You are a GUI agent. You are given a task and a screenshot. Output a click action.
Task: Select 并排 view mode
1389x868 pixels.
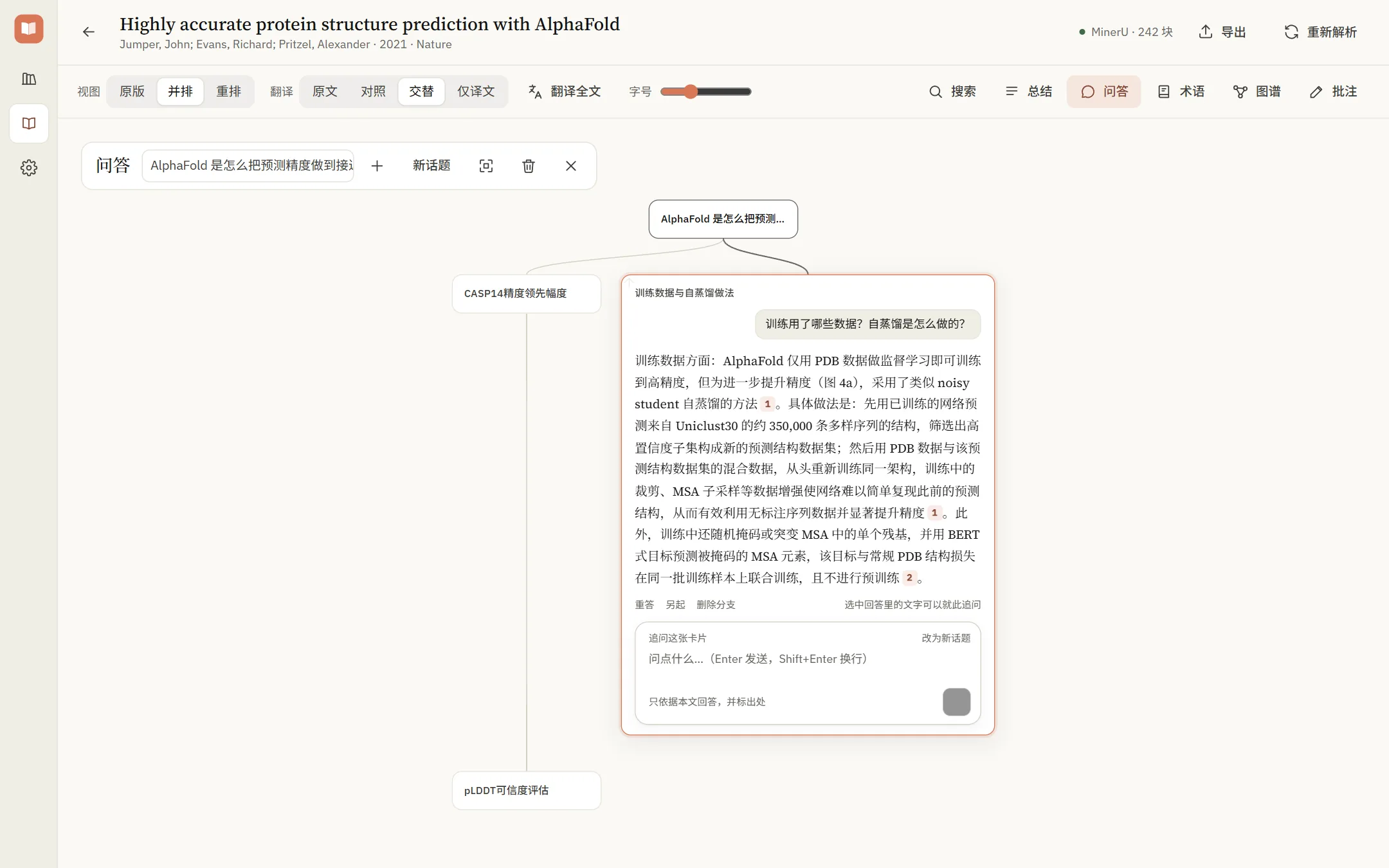pos(180,91)
